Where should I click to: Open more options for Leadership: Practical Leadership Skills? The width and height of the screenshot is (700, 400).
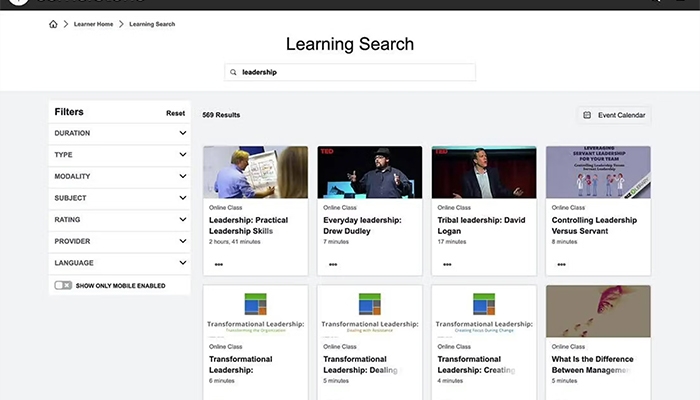click(219, 264)
